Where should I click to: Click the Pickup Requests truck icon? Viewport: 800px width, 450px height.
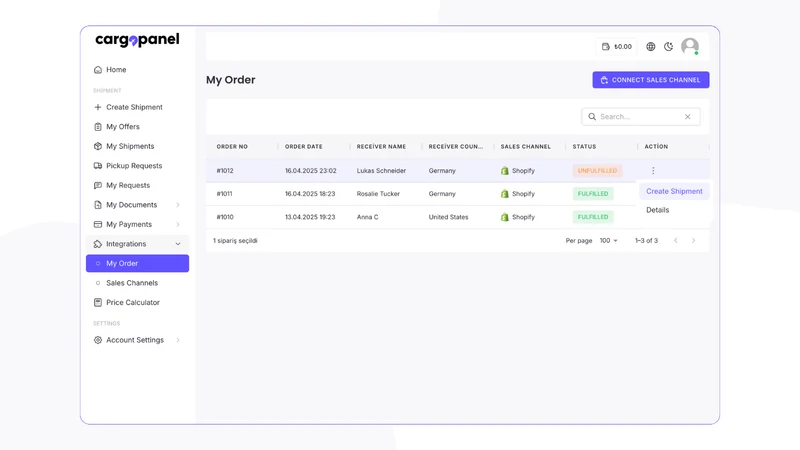(x=98, y=166)
